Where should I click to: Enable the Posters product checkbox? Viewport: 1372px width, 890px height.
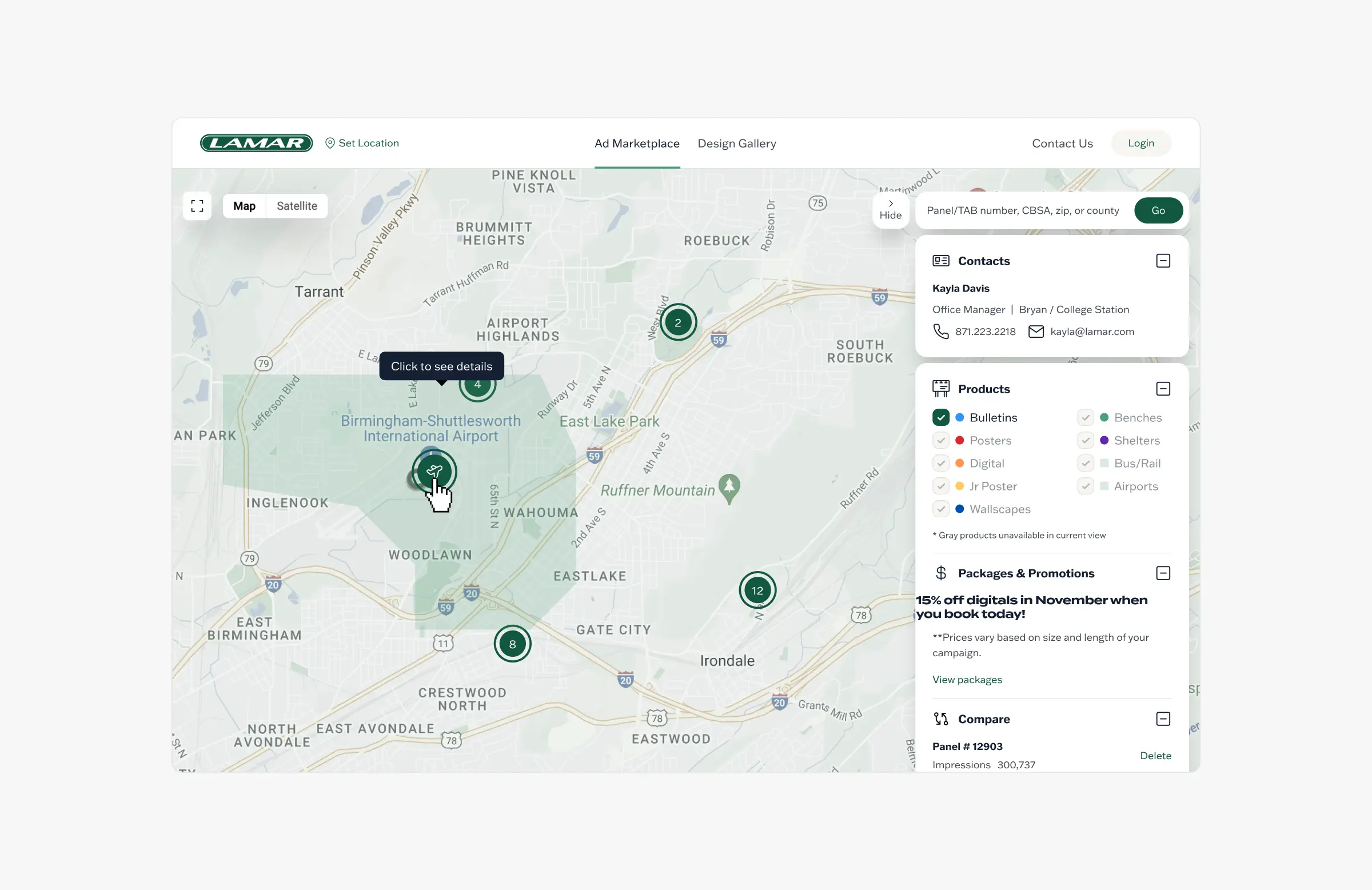pyautogui.click(x=941, y=440)
